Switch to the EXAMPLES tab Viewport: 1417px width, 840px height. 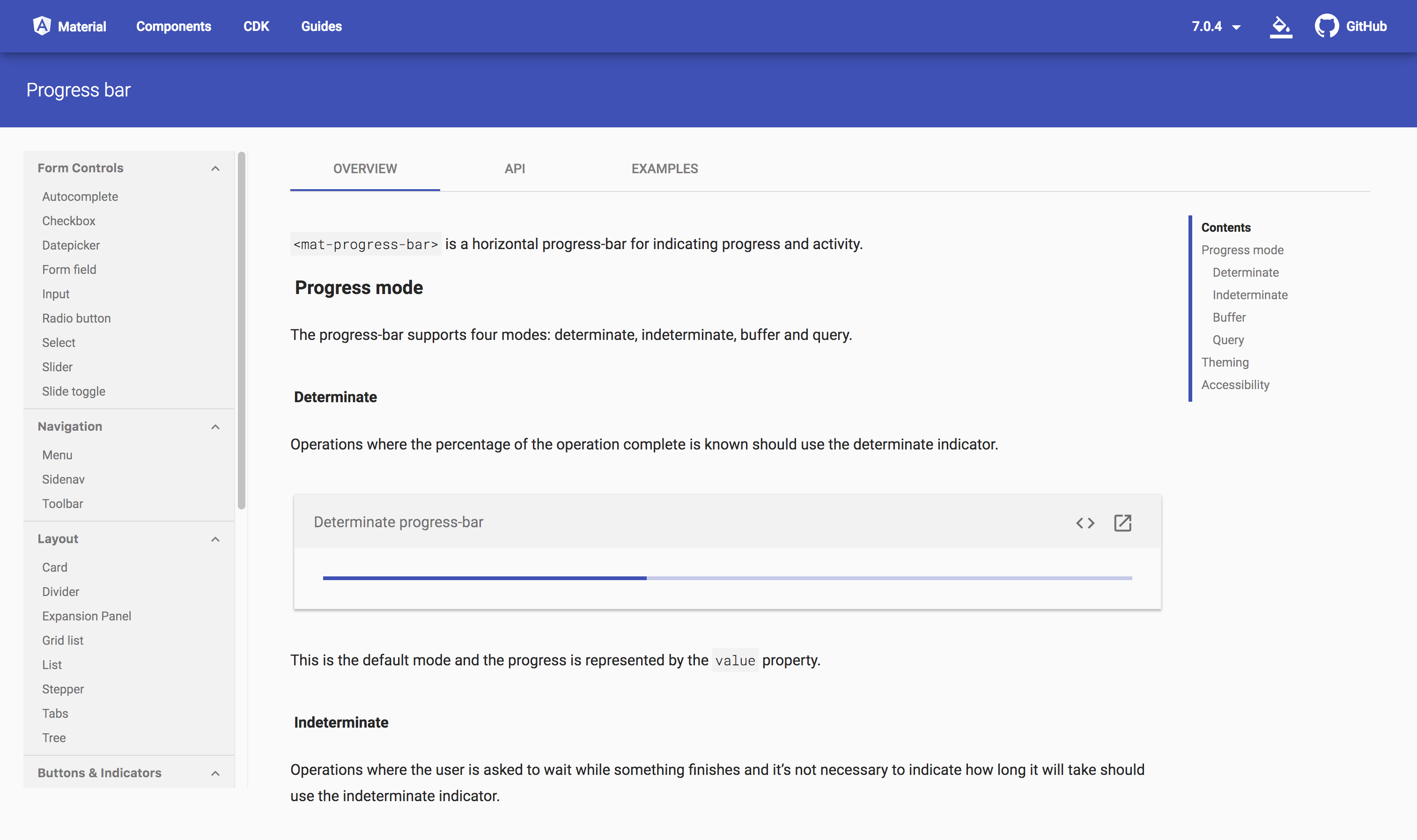664,169
